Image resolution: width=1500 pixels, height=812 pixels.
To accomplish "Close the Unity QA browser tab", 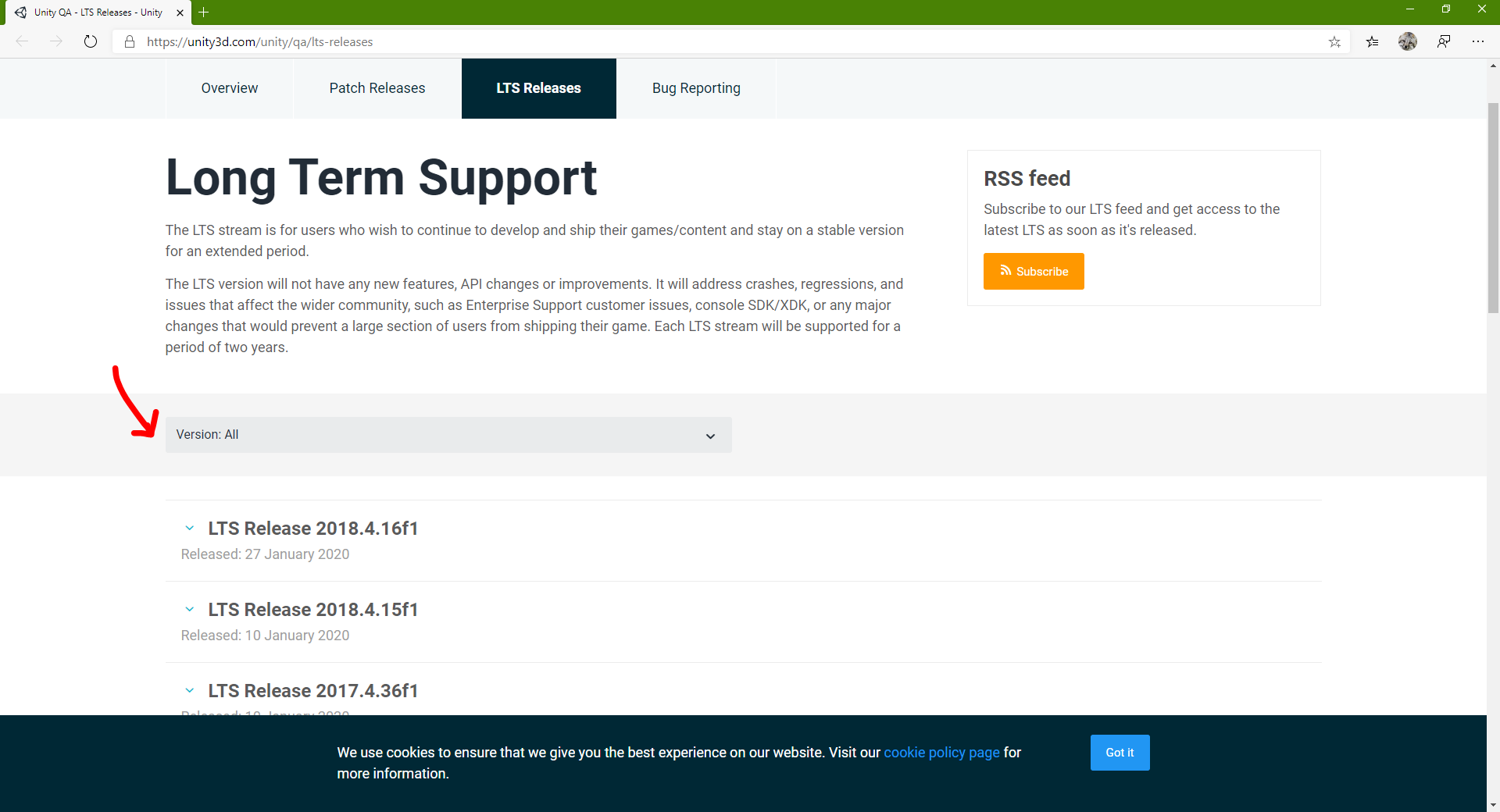I will [180, 12].
